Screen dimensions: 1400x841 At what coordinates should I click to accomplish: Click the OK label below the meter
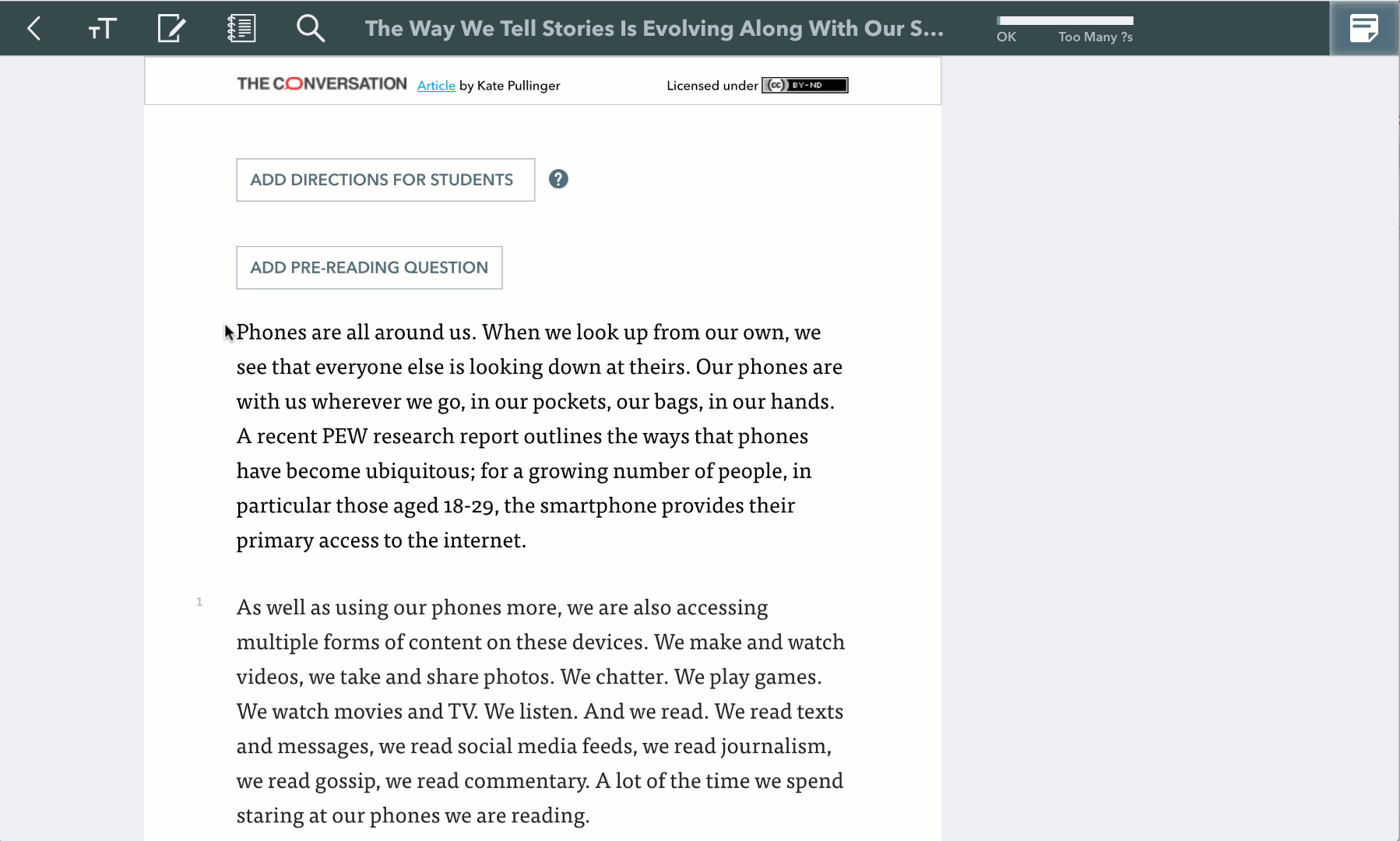coord(1006,37)
